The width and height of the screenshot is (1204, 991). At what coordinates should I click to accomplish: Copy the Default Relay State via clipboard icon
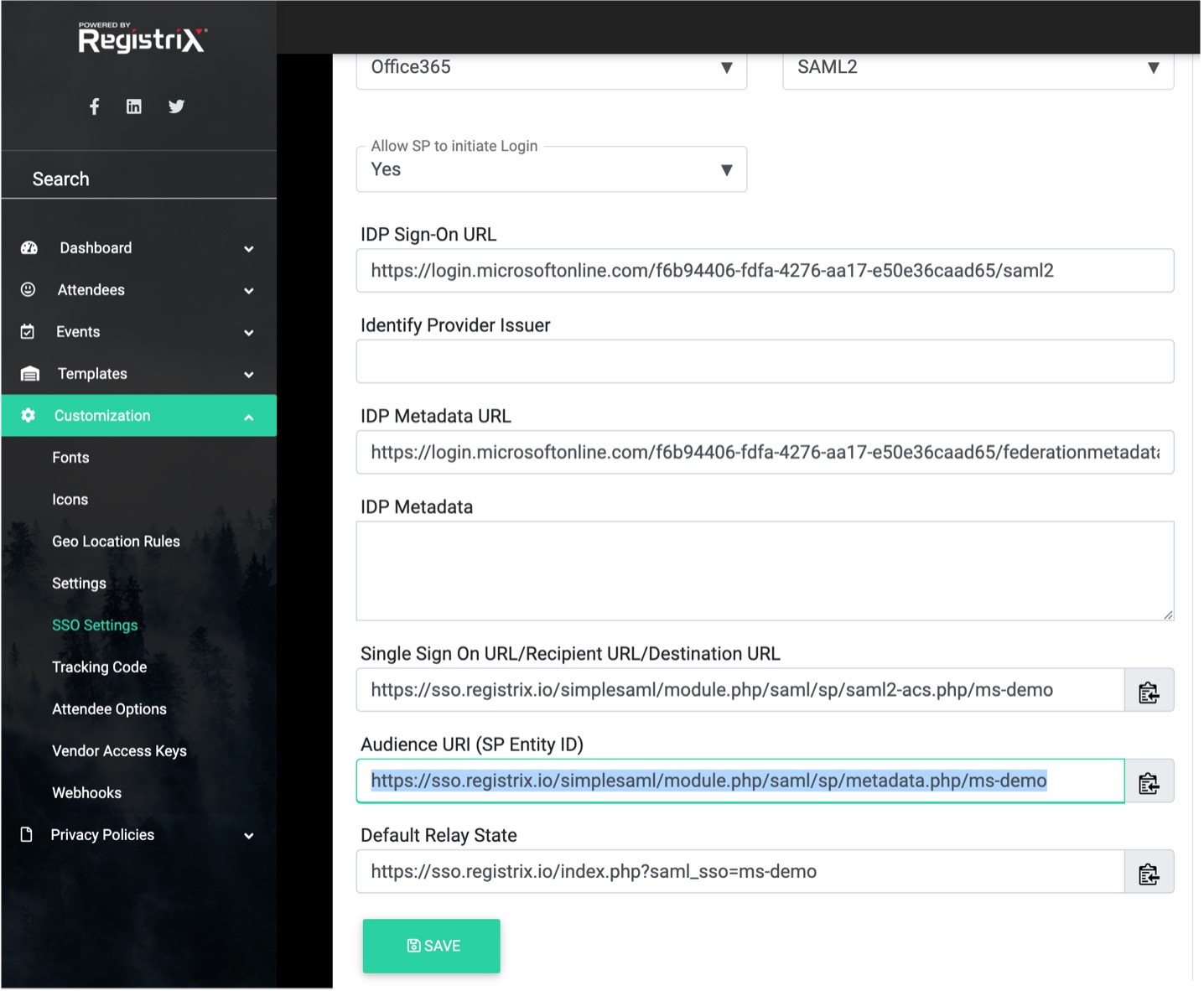1149,871
